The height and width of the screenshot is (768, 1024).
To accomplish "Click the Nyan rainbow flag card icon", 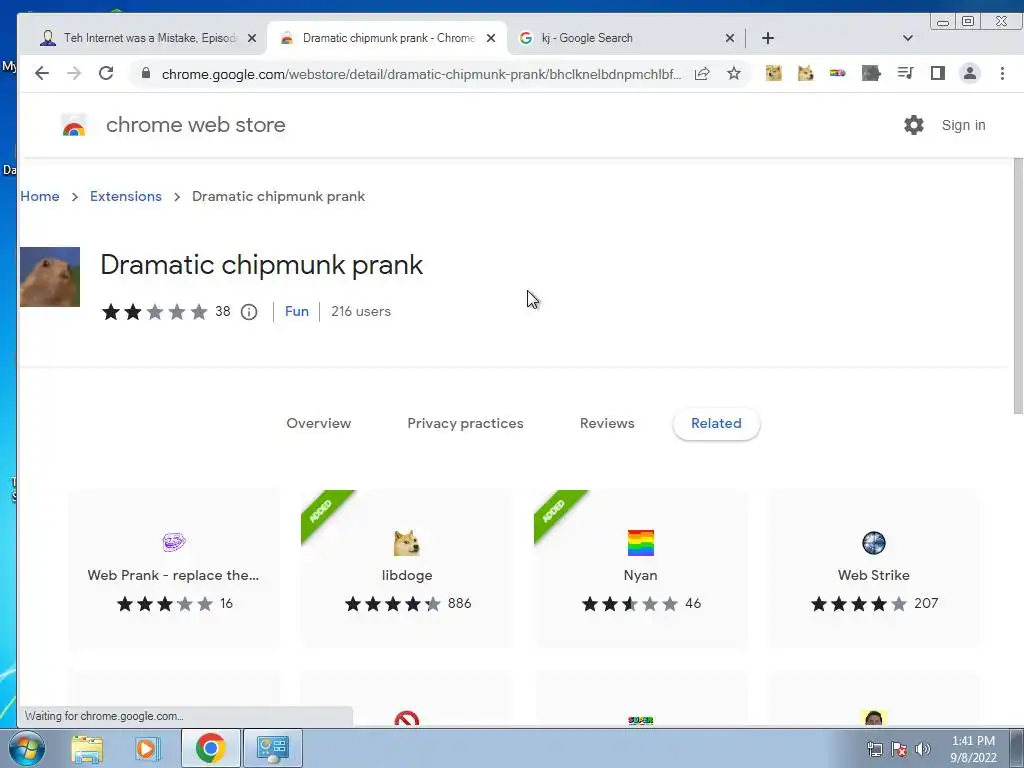I will tap(641, 543).
